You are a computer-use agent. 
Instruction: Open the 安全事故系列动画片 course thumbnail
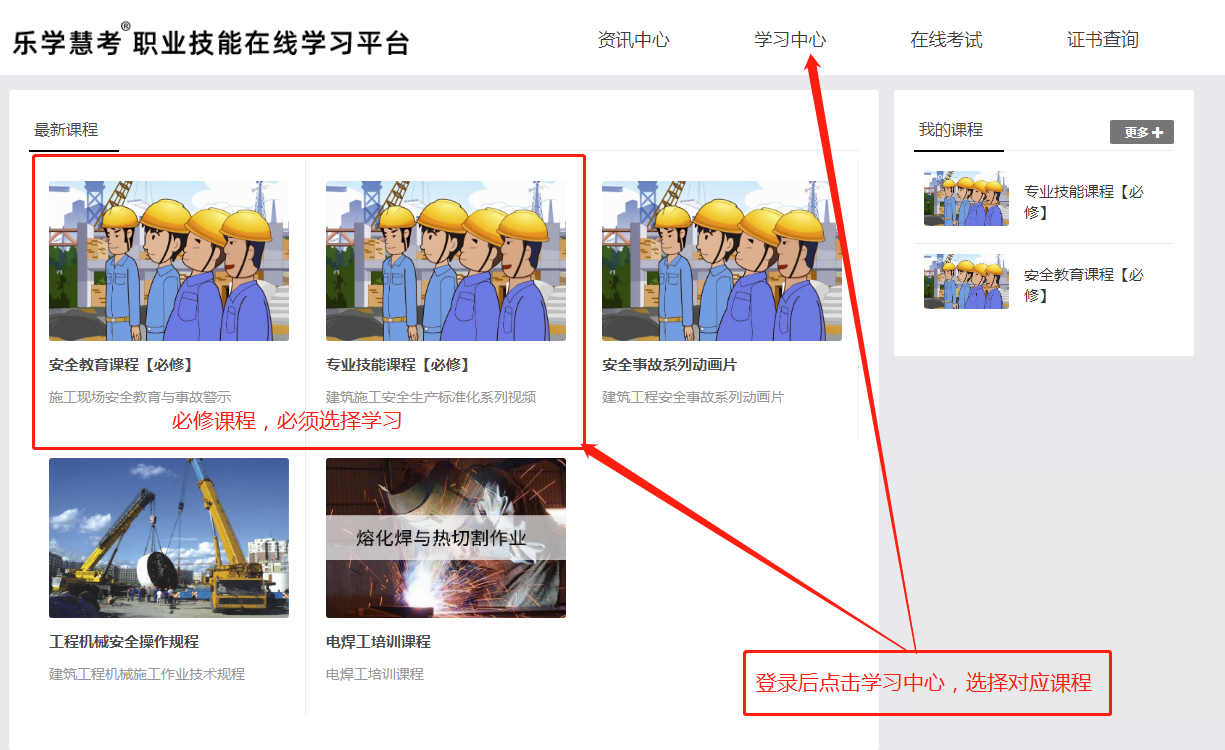[x=722, y=261]
